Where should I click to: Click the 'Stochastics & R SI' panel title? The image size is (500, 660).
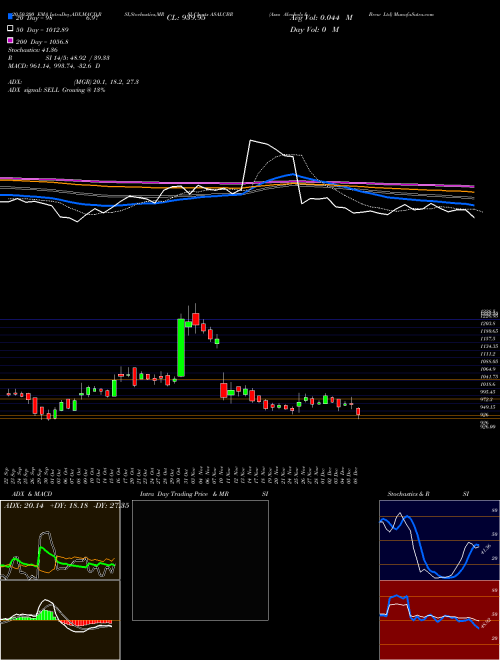pyautogui.click(x=428, y=494)
